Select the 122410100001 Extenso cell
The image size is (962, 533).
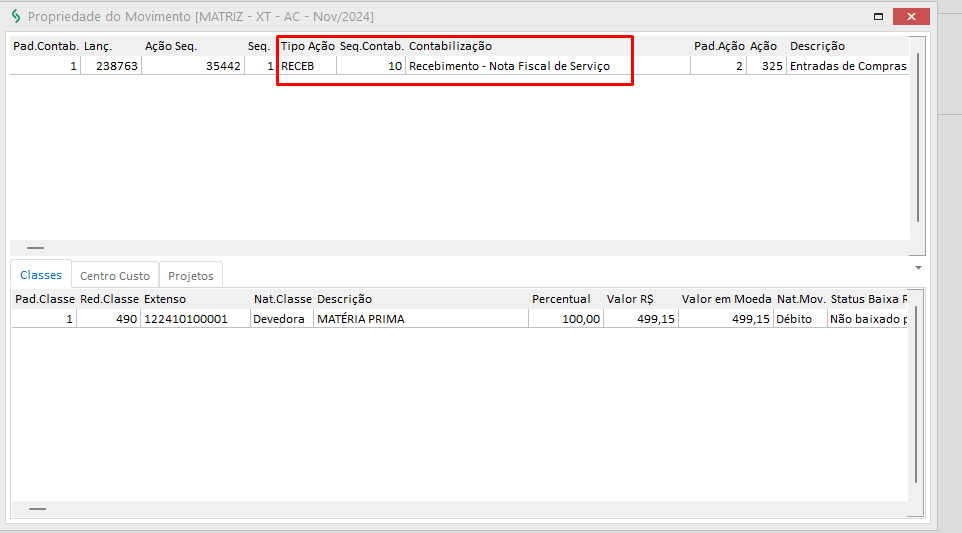click(x=186, y=319)
